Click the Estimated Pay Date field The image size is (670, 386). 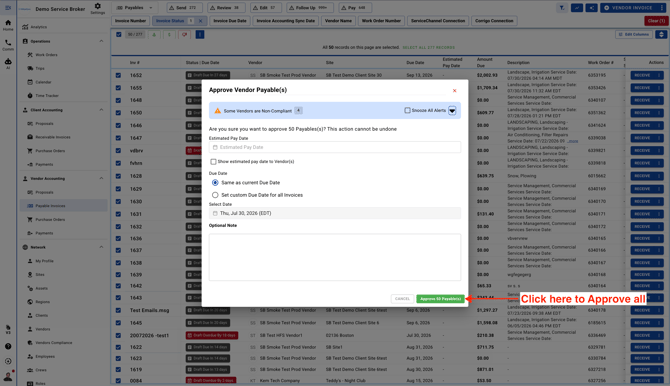pyautogui.click(x=335, y=147)
